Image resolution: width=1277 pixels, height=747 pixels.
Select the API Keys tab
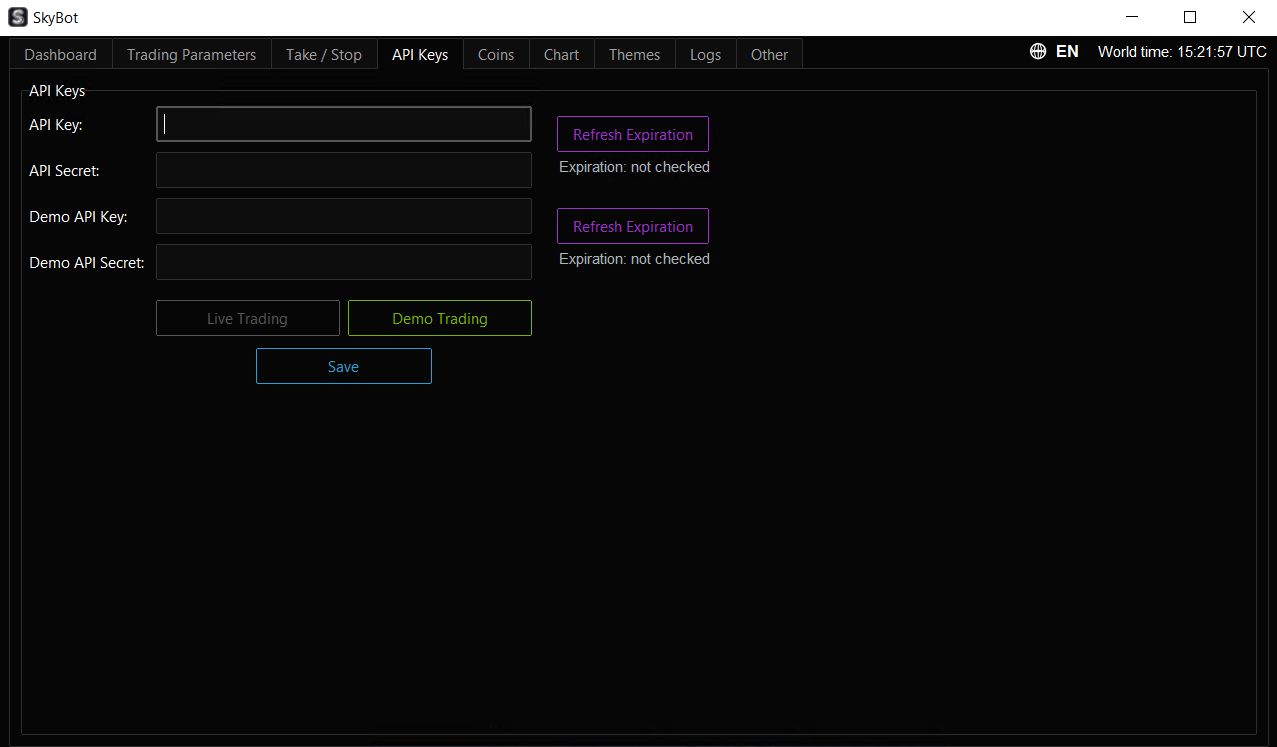[x=420, y=54]
